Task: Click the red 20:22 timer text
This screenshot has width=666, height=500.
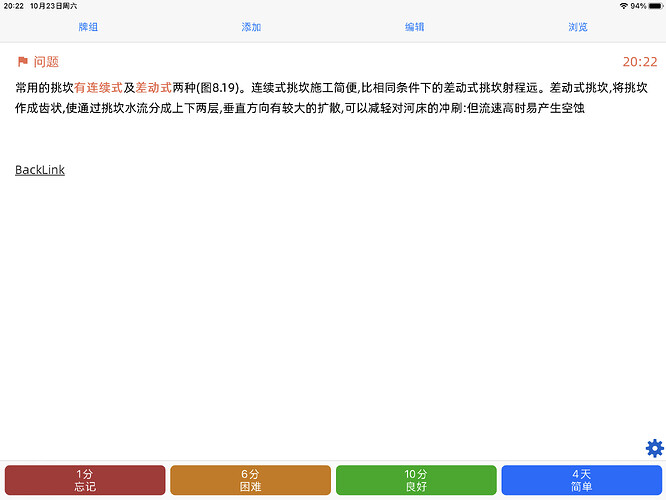Action: click(640, 62)
